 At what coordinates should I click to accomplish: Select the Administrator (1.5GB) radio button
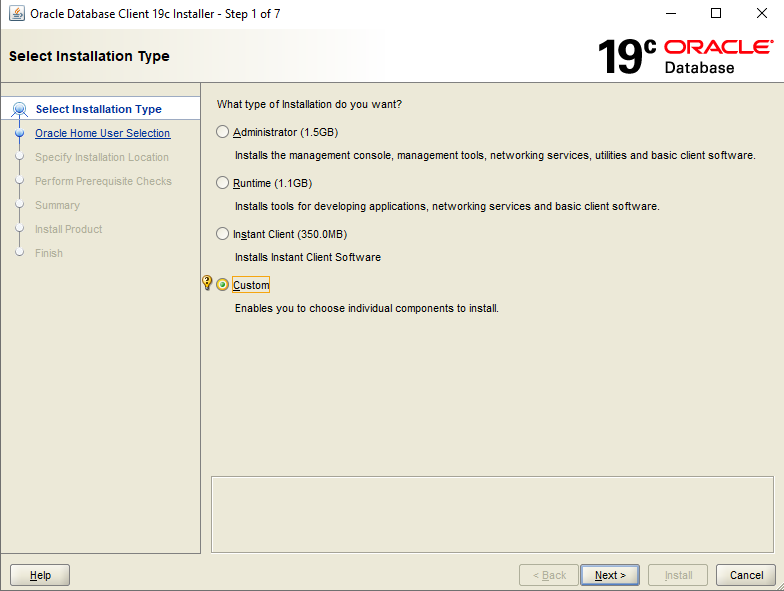tap(222, 132)
